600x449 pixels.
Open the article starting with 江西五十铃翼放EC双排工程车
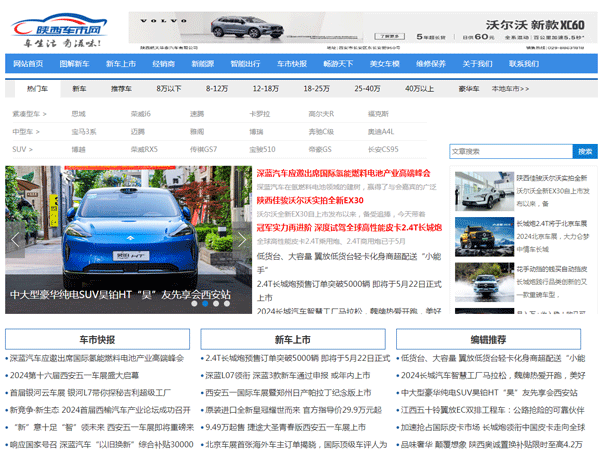[492, 410]
